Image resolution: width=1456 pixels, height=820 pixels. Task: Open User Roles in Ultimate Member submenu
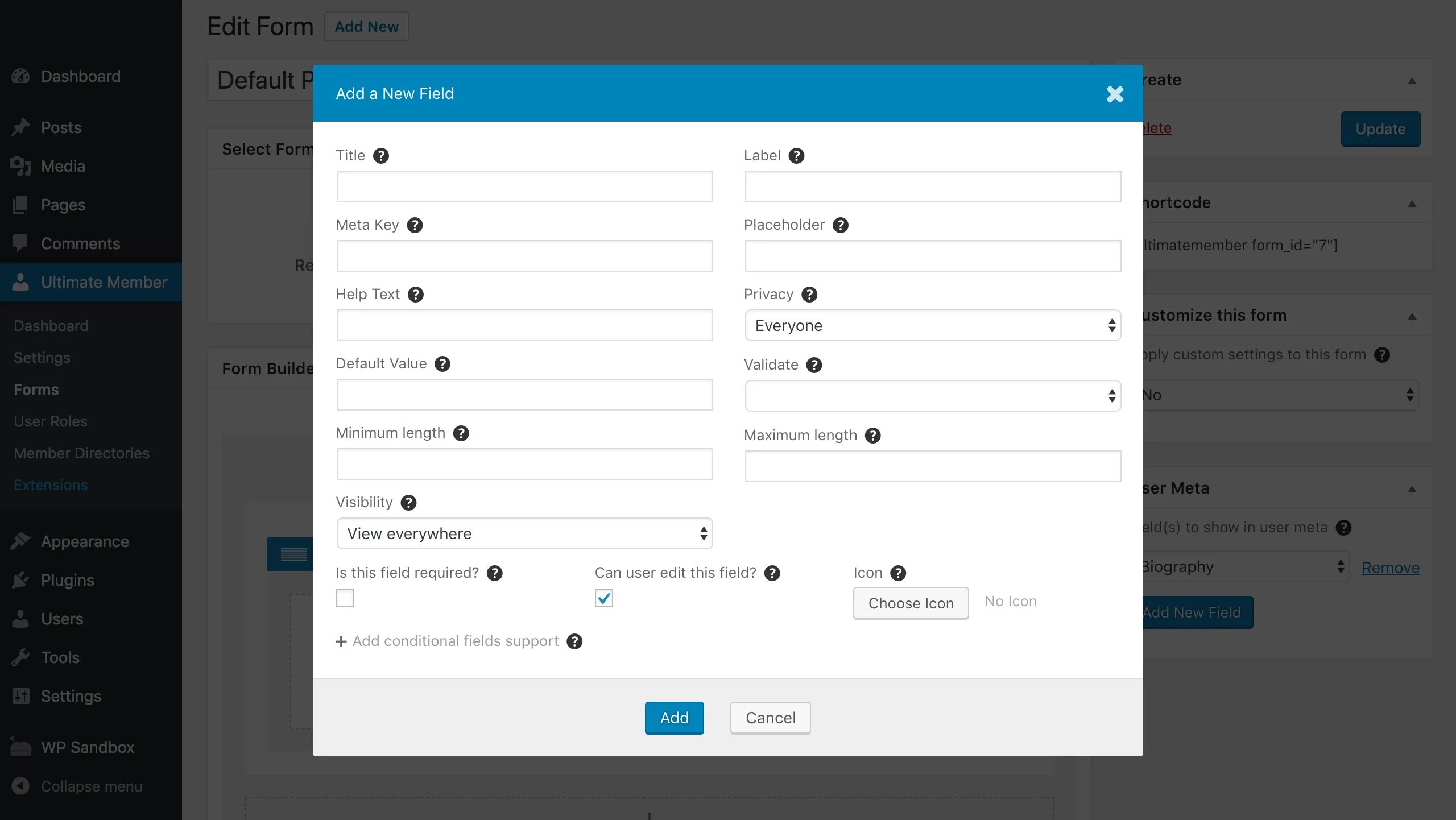point(51,421)
